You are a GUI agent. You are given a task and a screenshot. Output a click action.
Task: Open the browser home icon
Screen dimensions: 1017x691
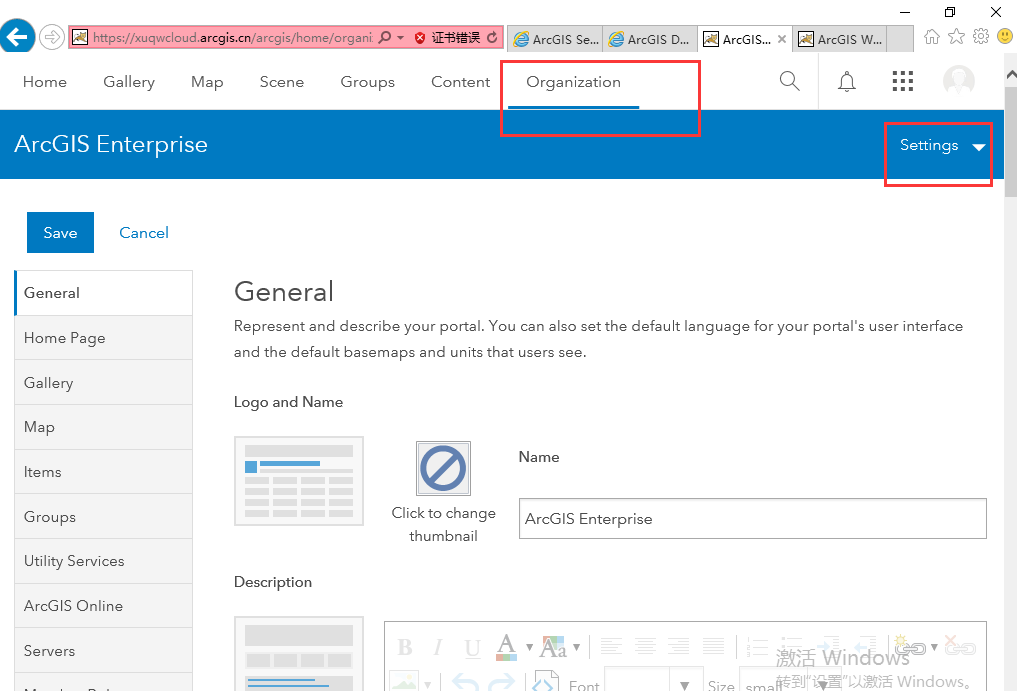click(932, 36)
